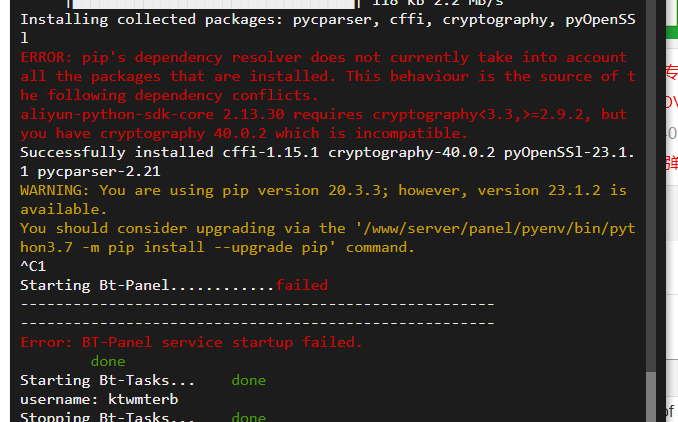Click the 'Error: BT-Panel service startup failed.' line
Image resolution: width=678 pixels, height=422 pixels.
191,342
